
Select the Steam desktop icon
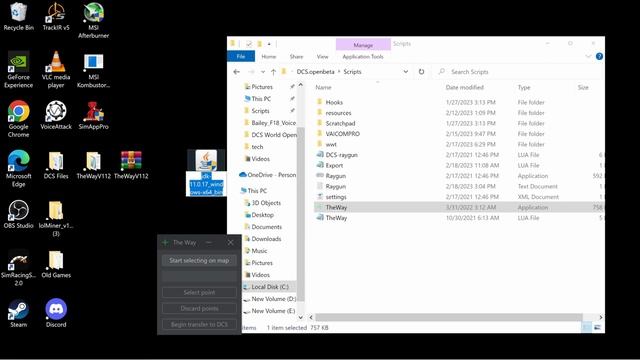pyautogui.click(x=18, y=313)
